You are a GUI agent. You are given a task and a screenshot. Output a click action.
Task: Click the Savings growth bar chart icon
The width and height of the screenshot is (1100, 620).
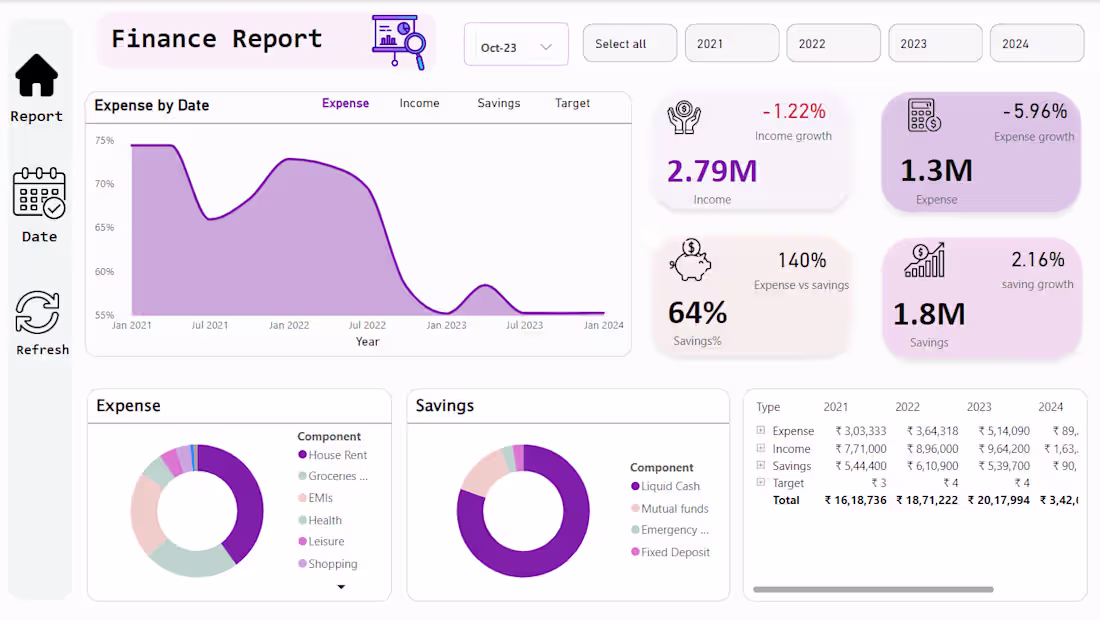coord(925,260)
